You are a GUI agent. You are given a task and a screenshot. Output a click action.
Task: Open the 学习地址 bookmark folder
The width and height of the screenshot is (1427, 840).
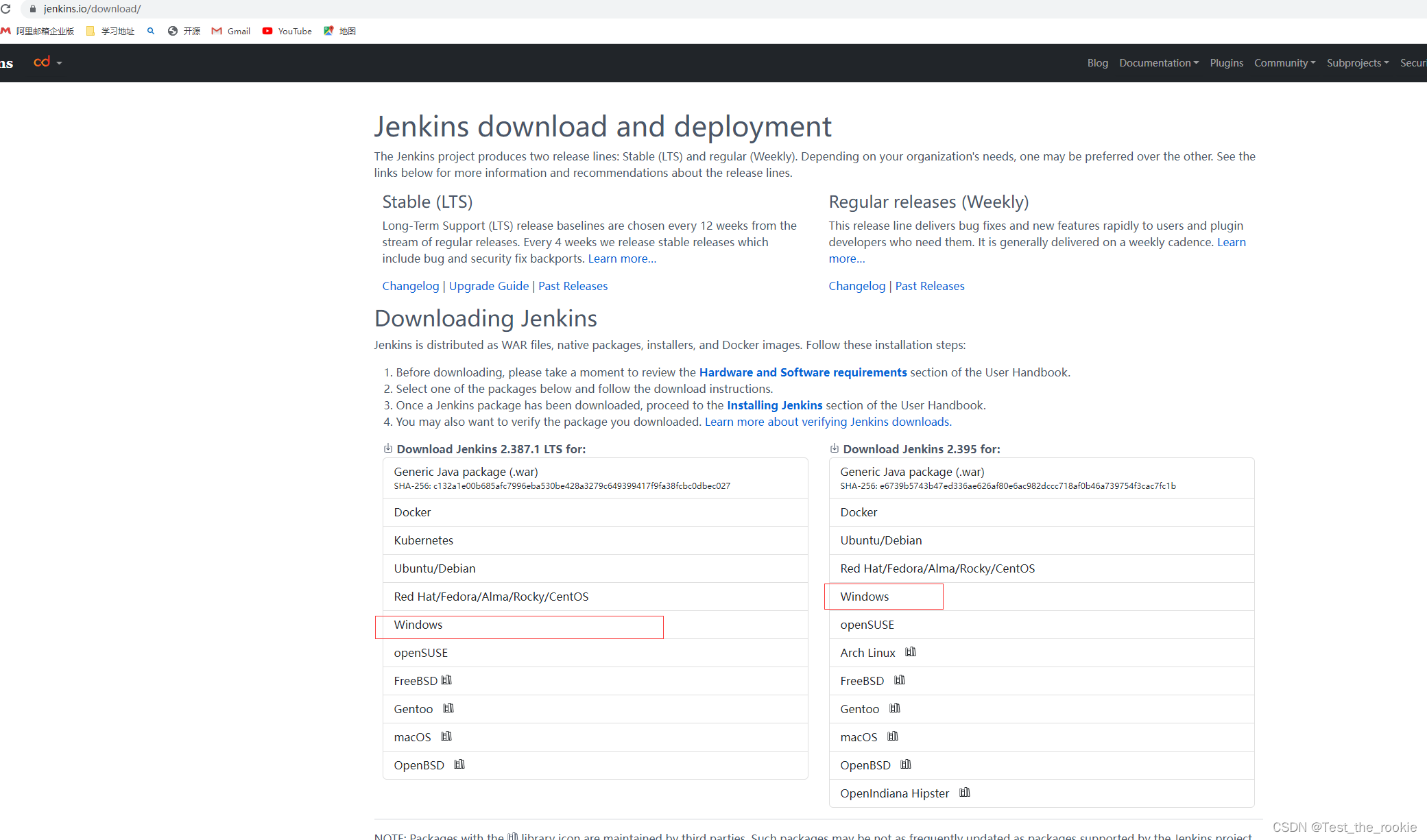(x=110, y=31)
